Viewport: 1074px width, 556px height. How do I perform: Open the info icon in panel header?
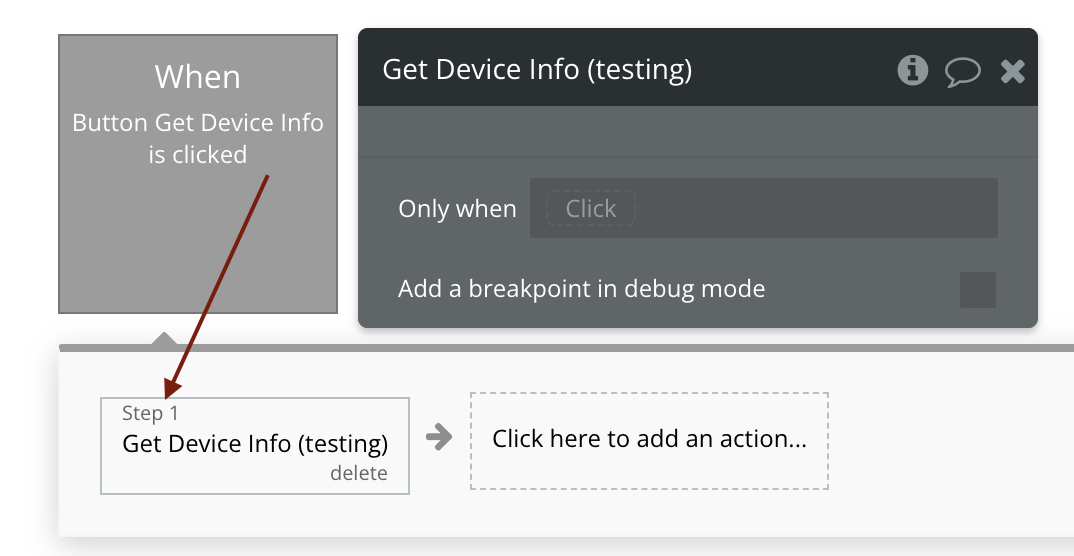point(912,70)
